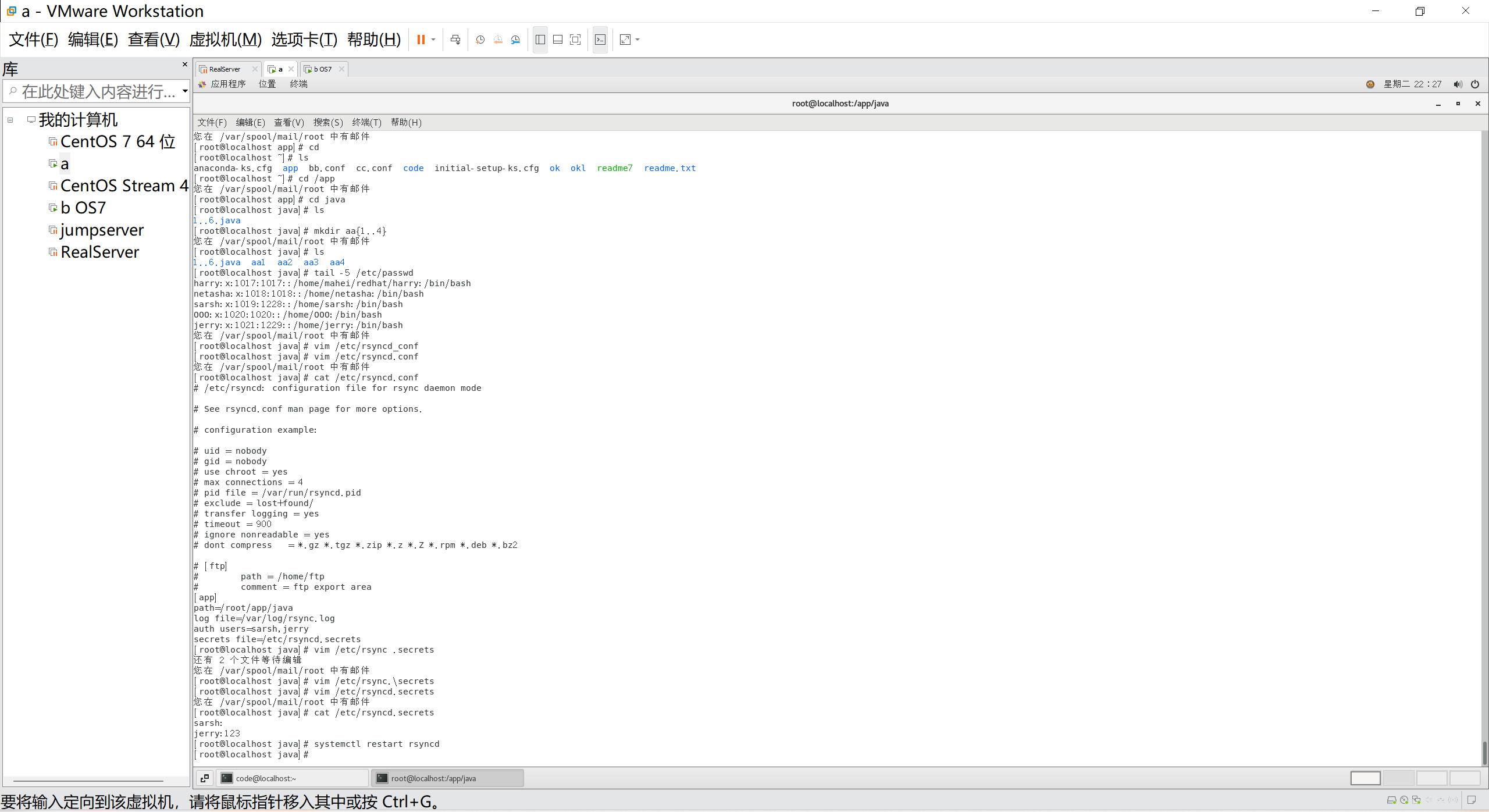The height and width of the screenshot is (812, 1489).
Task: Click the console view terminal icon
Action: point(600,40)
